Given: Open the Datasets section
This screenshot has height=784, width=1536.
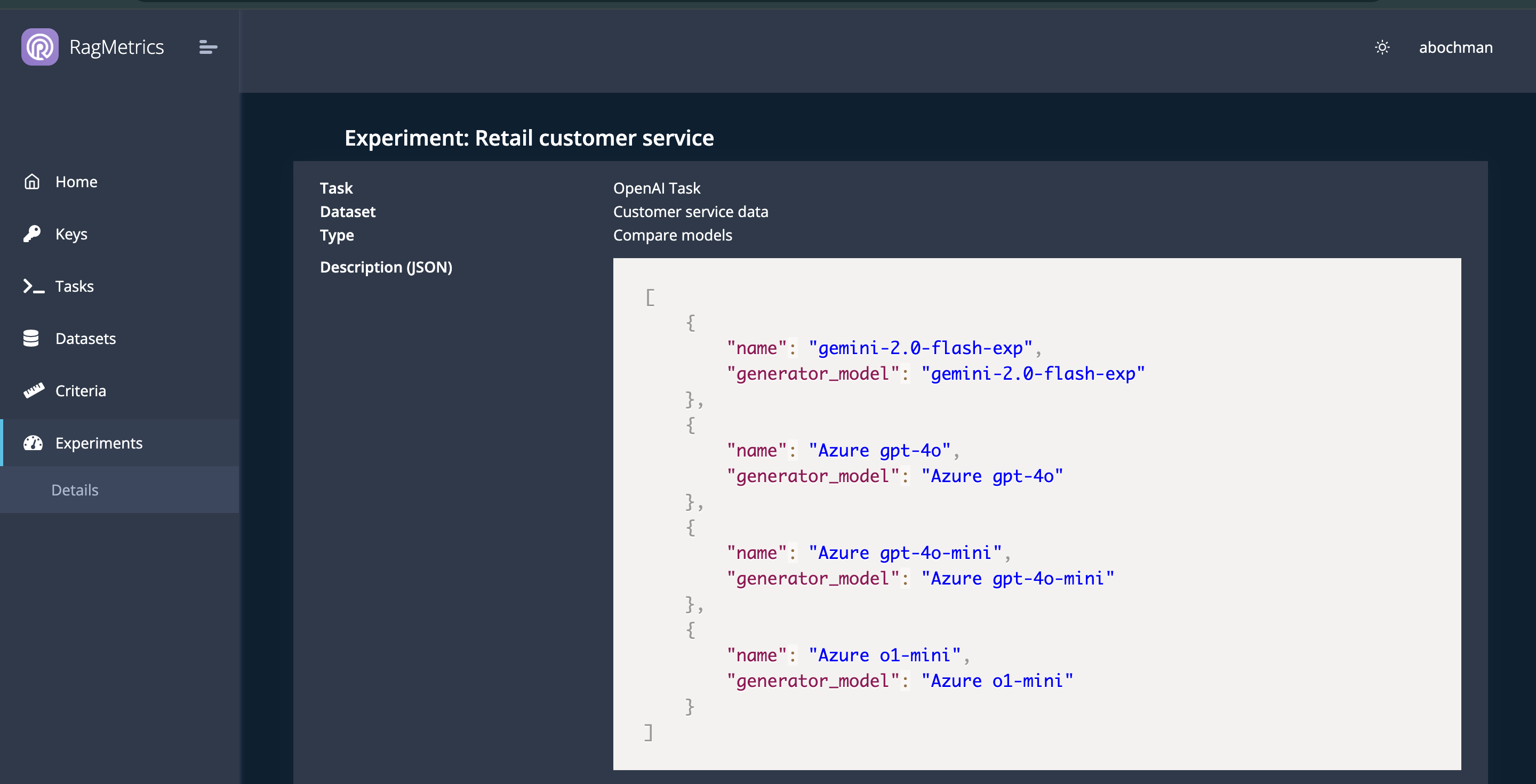Looking at the screenshot, I should pyautogui.click(x=86, y=338).
